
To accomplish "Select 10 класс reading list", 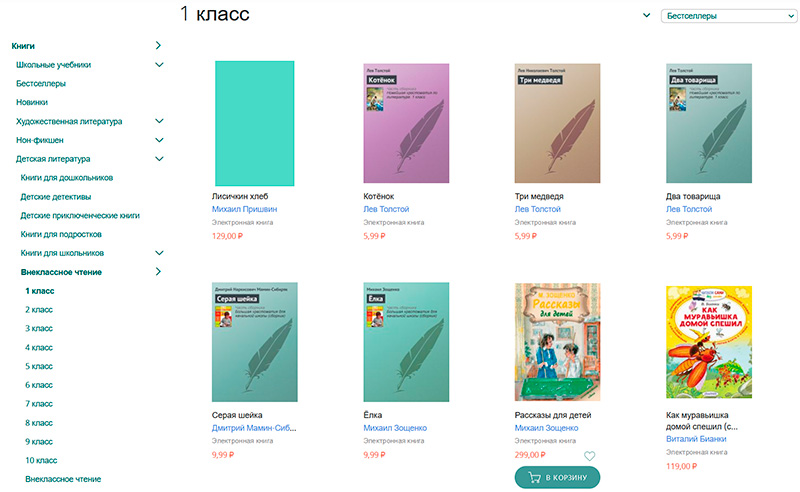I will coord(42,460).
